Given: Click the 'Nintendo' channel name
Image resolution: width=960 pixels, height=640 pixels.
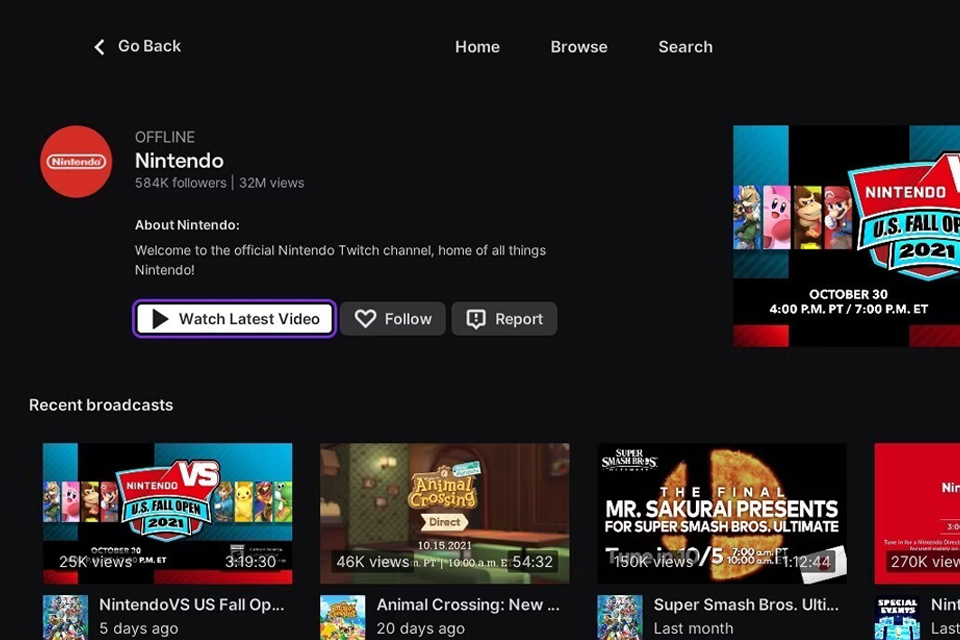Looking at the screenshot, I should tap(179, 160).
